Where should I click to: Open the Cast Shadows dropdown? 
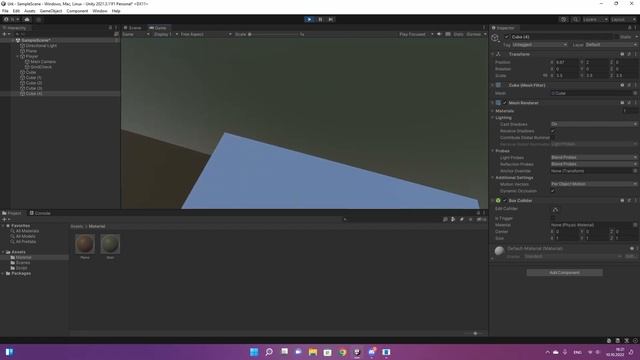594,124
